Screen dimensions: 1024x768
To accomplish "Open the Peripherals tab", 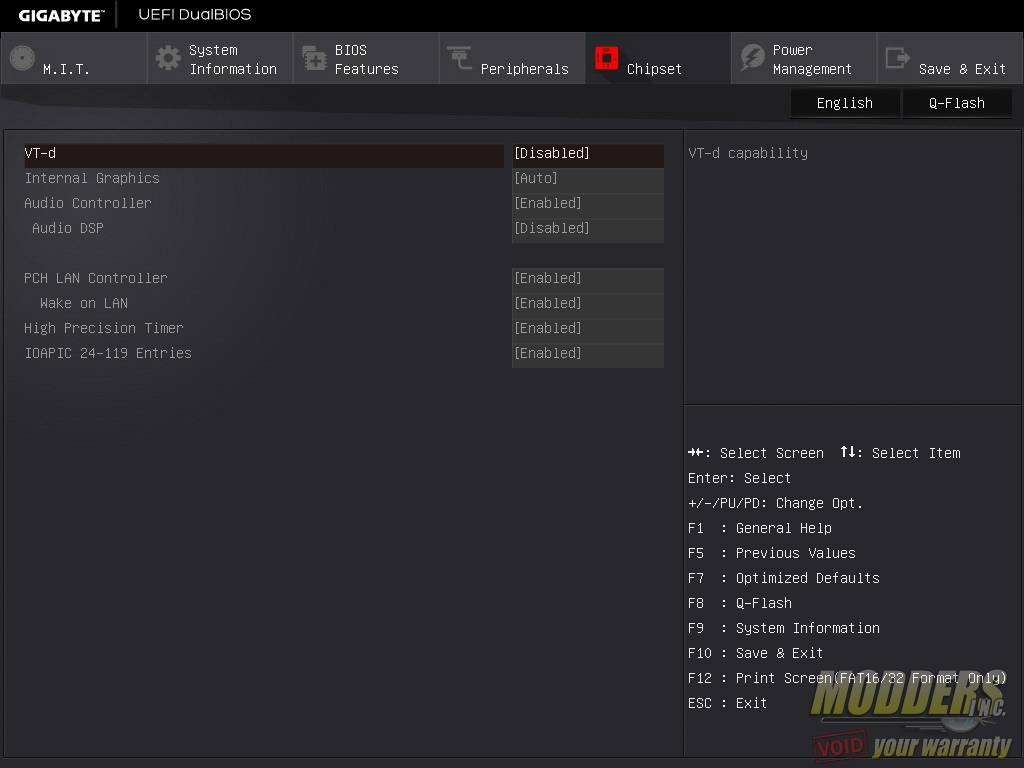I will coord(512,58).
